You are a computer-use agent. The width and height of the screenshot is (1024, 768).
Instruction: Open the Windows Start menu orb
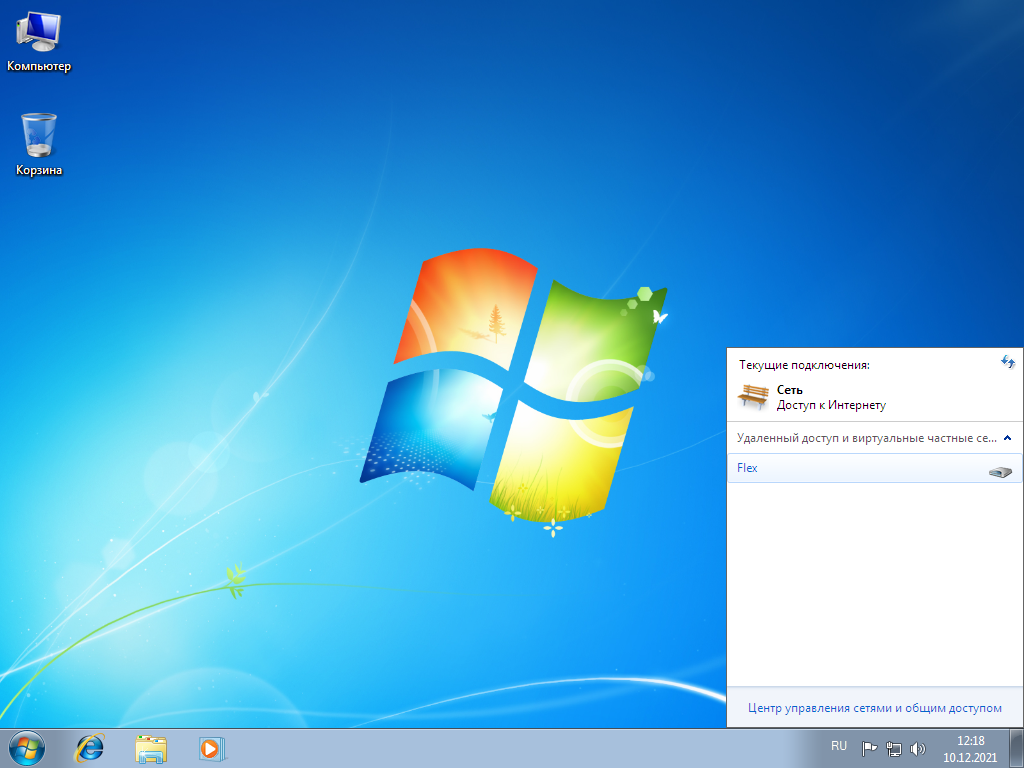pos(27,748)
